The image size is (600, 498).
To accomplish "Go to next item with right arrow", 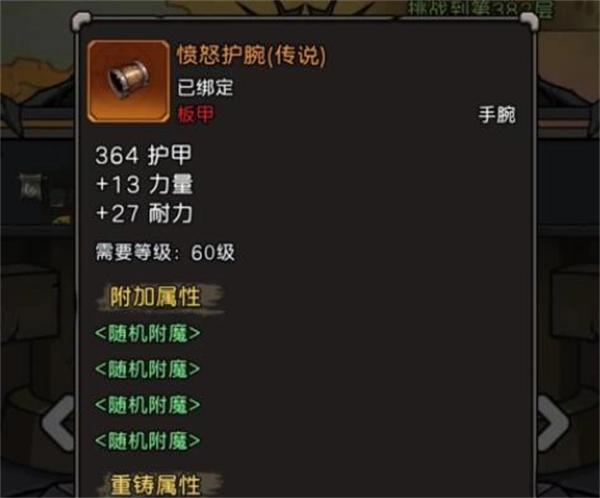I will (553, 423).
